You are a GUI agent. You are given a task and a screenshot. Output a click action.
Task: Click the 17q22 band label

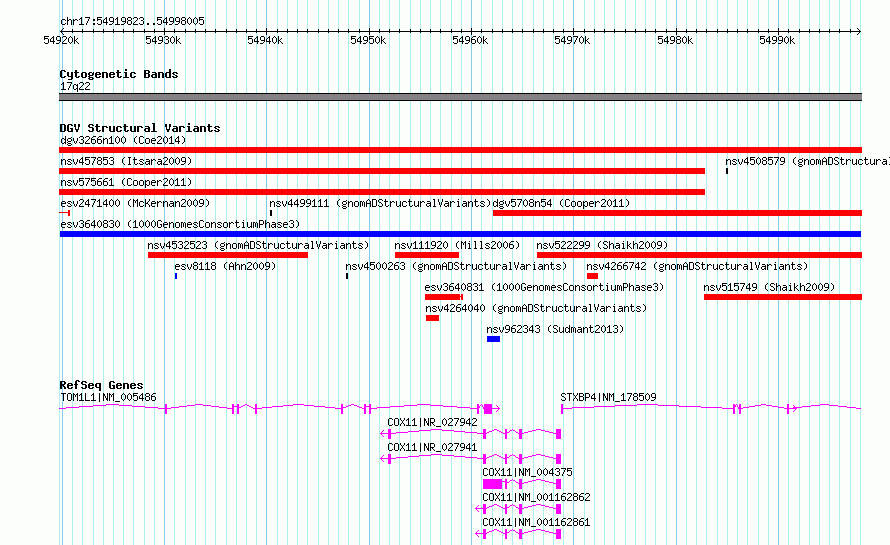(75, 86)
